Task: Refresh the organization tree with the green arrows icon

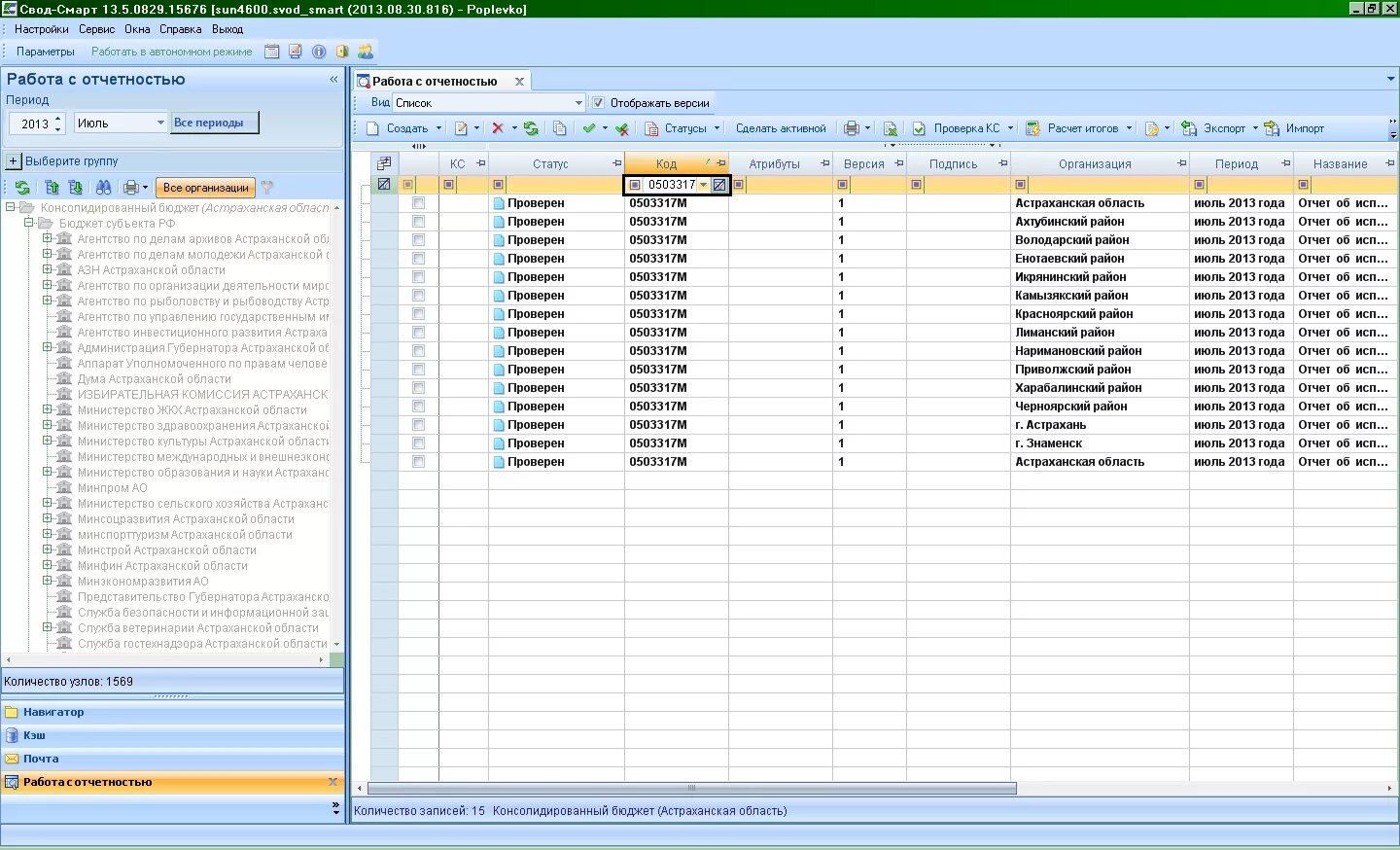Action: click(x=22, y=188)
